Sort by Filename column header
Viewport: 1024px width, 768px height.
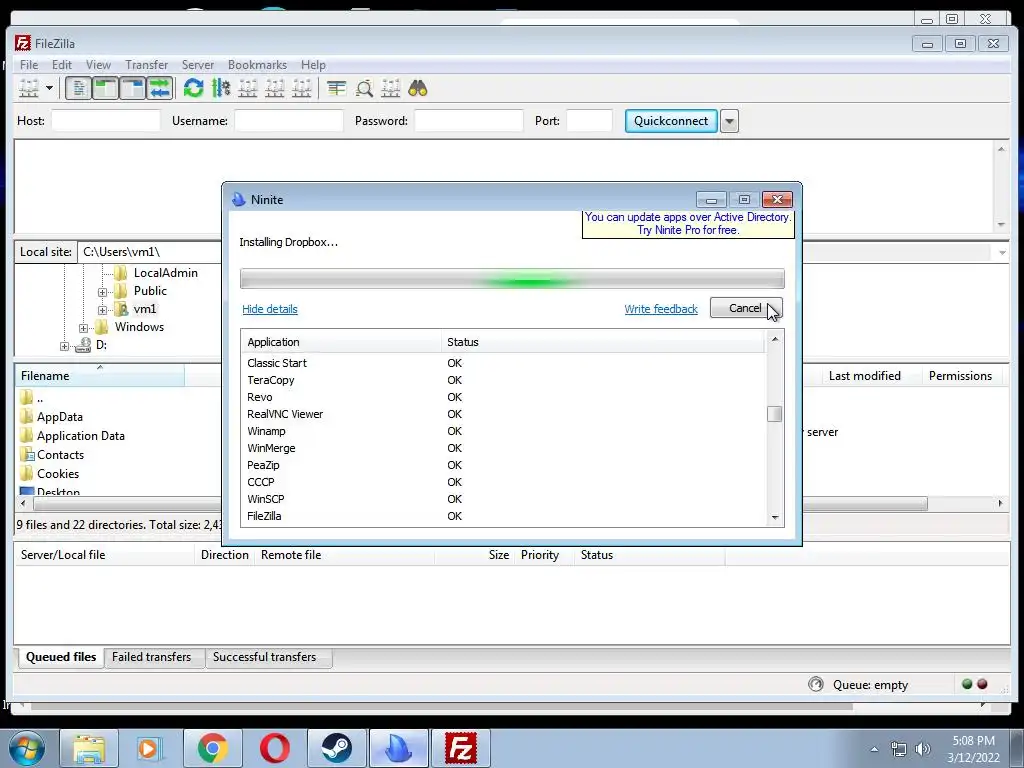[x=100, y=376]
